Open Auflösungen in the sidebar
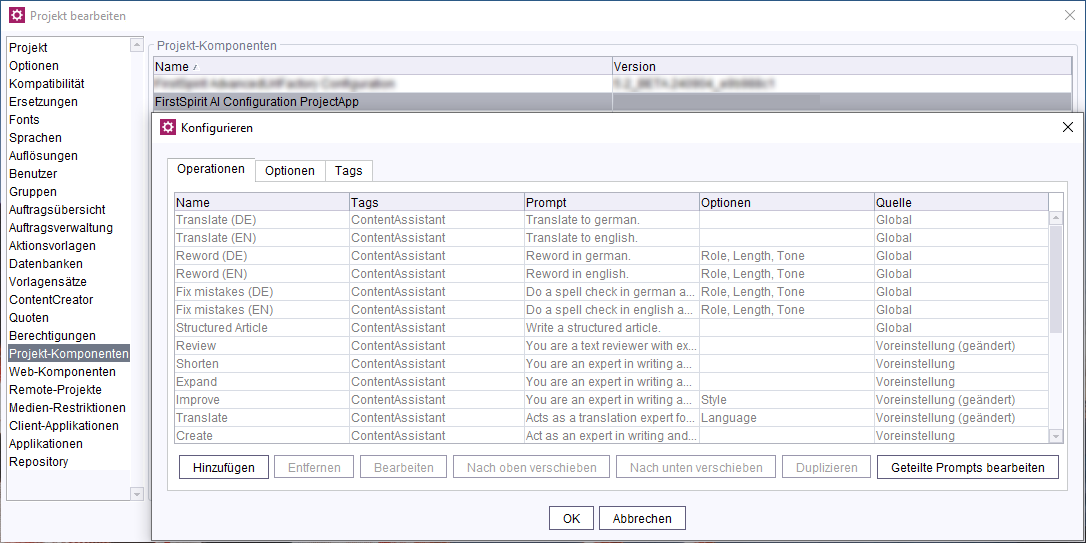Image resolution: width=1086 pixels, height=543 pixels. coord(69,156)
